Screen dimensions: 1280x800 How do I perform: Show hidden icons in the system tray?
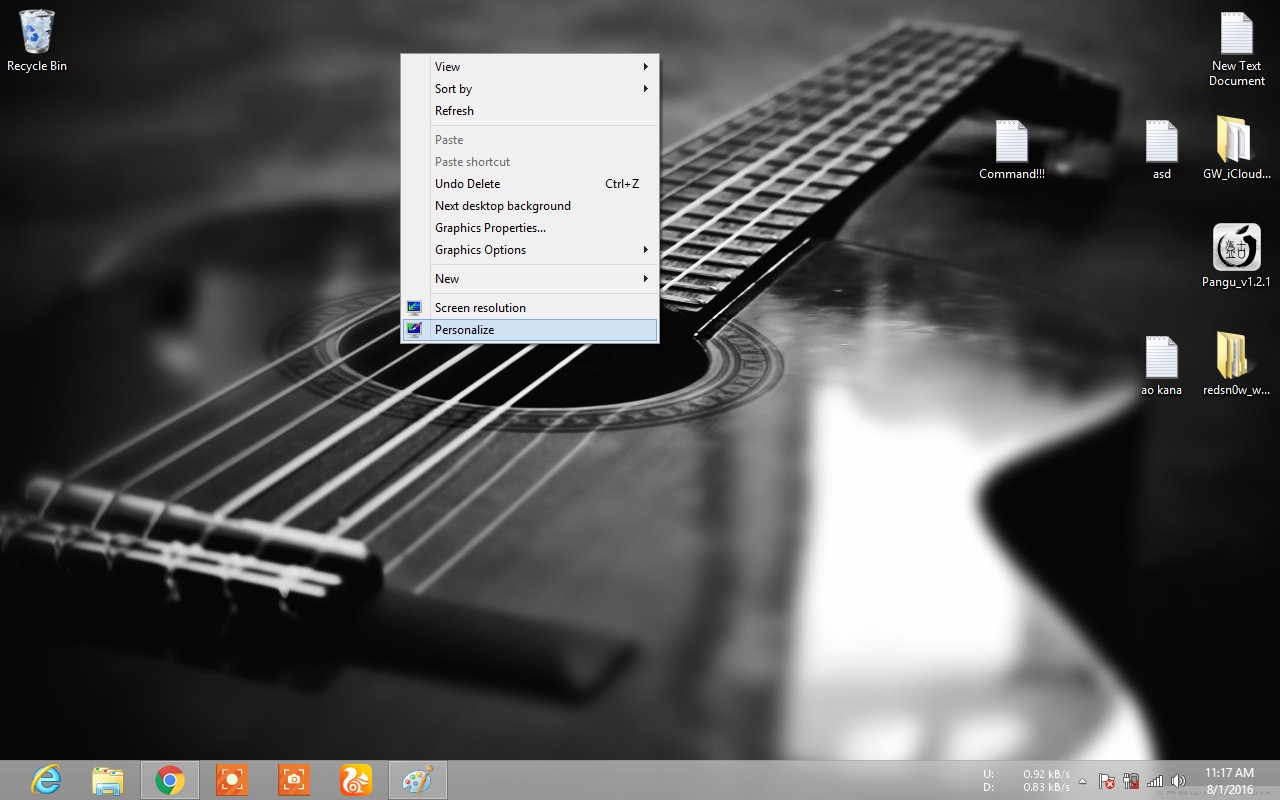1081,780
